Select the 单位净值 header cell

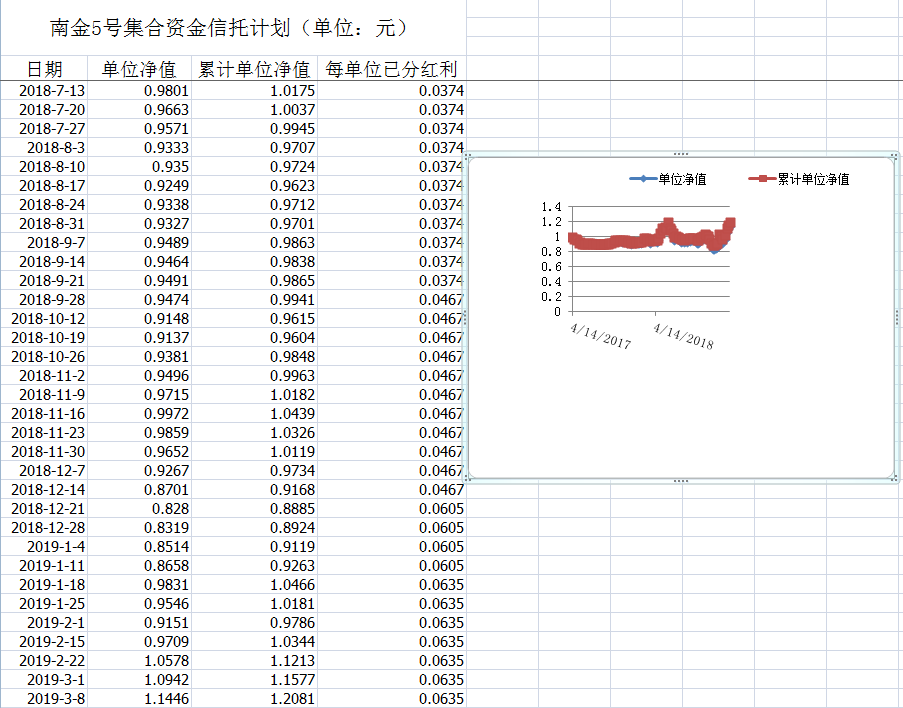(139, 69)
